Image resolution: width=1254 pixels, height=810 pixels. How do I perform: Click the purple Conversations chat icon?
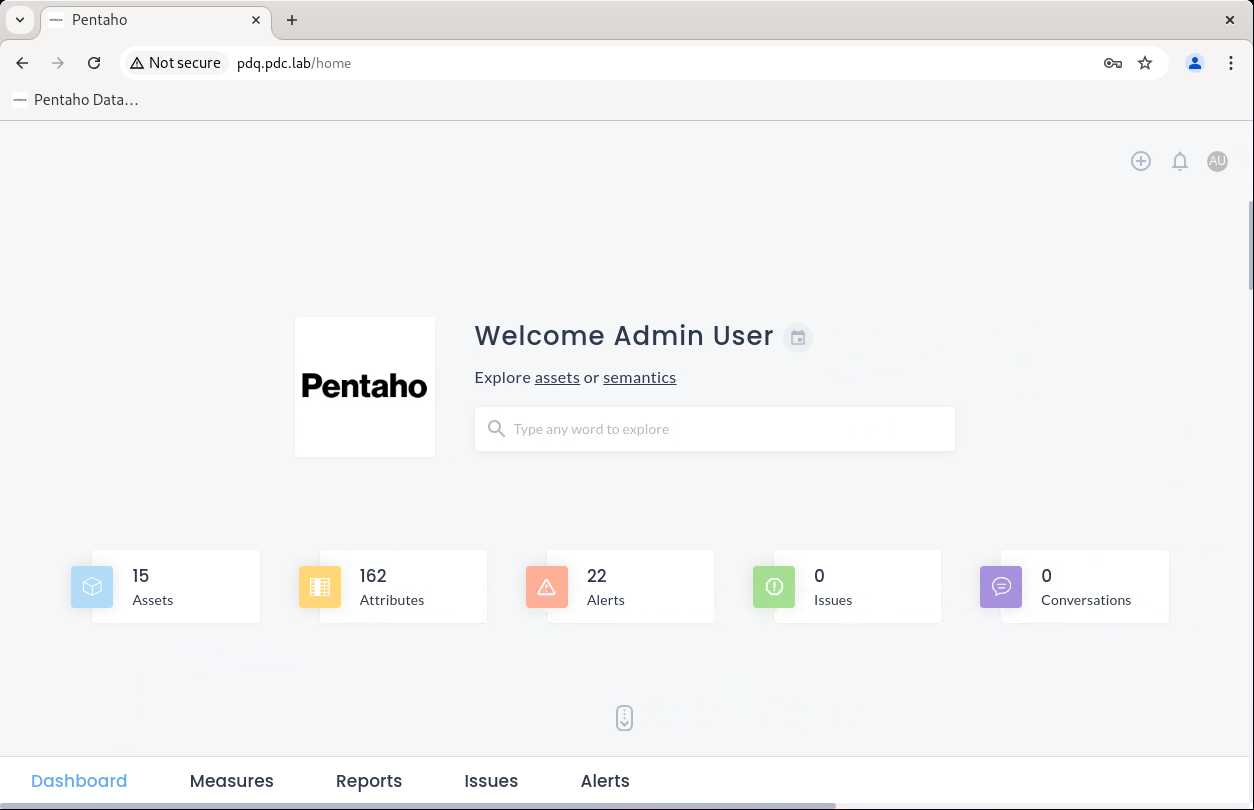click(1001, 587)
